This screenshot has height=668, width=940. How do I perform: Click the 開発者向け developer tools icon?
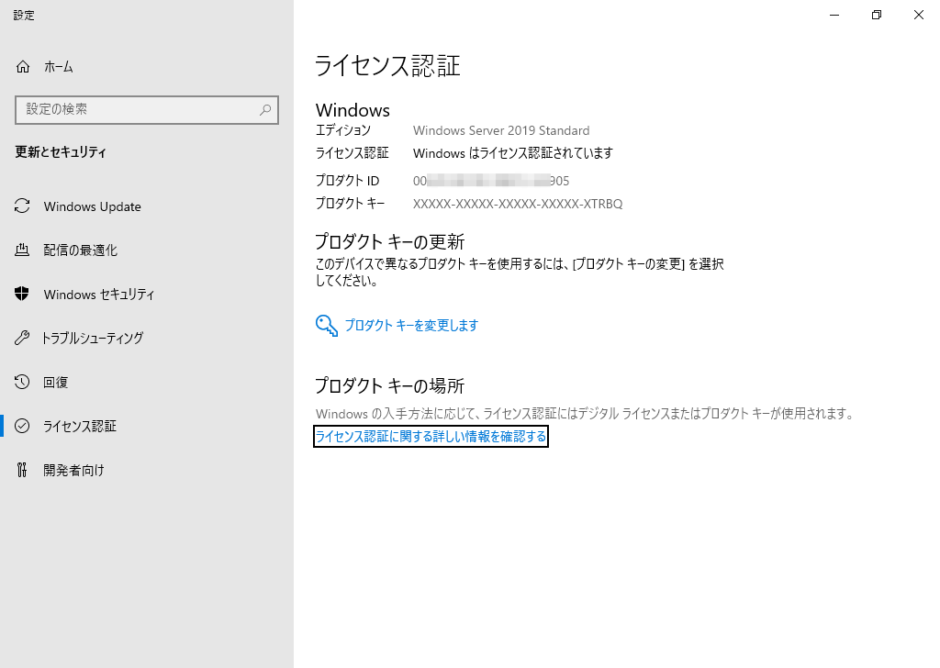pos(23,470)
